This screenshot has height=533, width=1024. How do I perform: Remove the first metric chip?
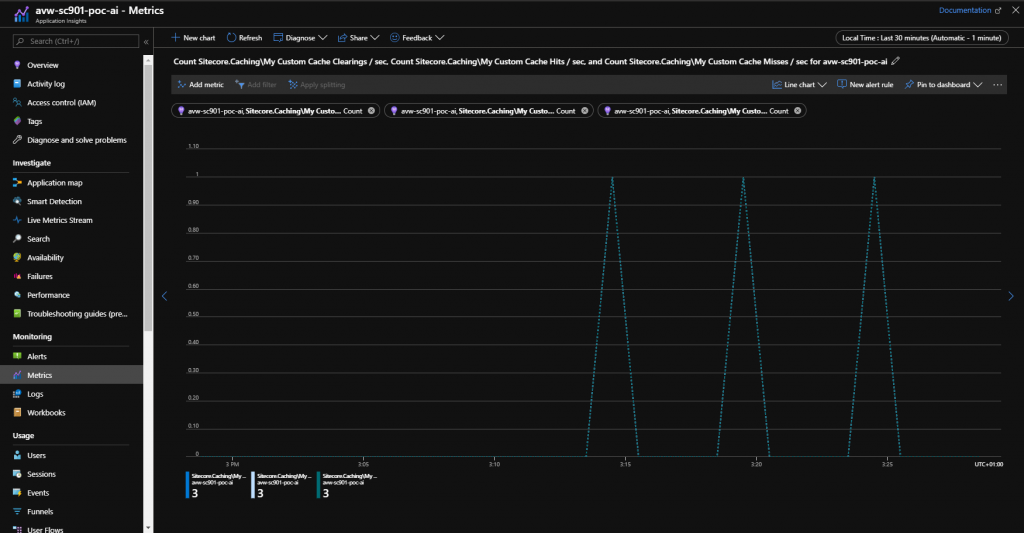[372, 111]
